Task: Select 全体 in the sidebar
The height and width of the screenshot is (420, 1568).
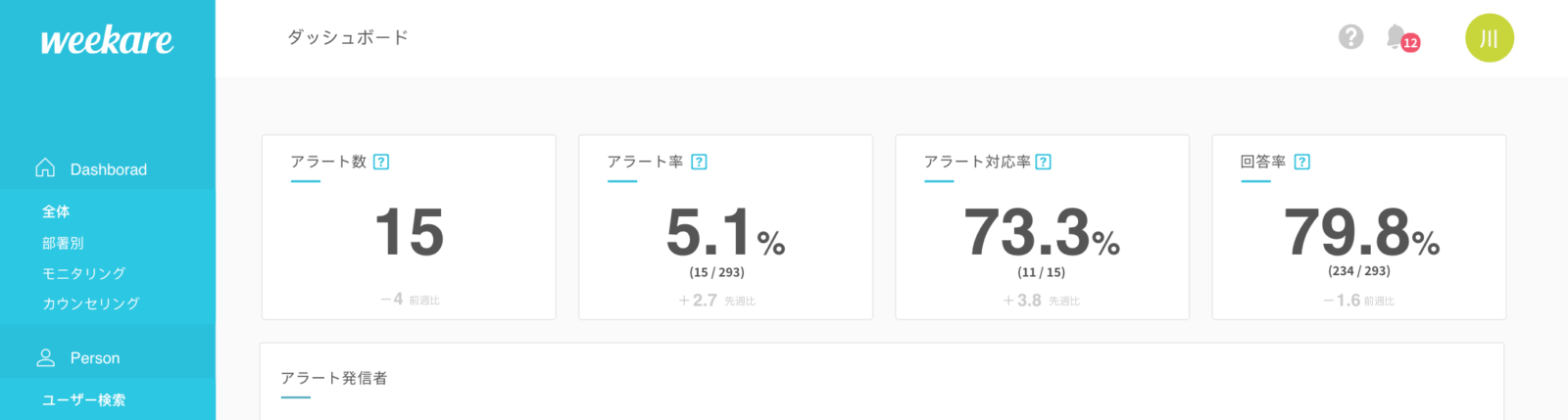Action: click(56, 211)
